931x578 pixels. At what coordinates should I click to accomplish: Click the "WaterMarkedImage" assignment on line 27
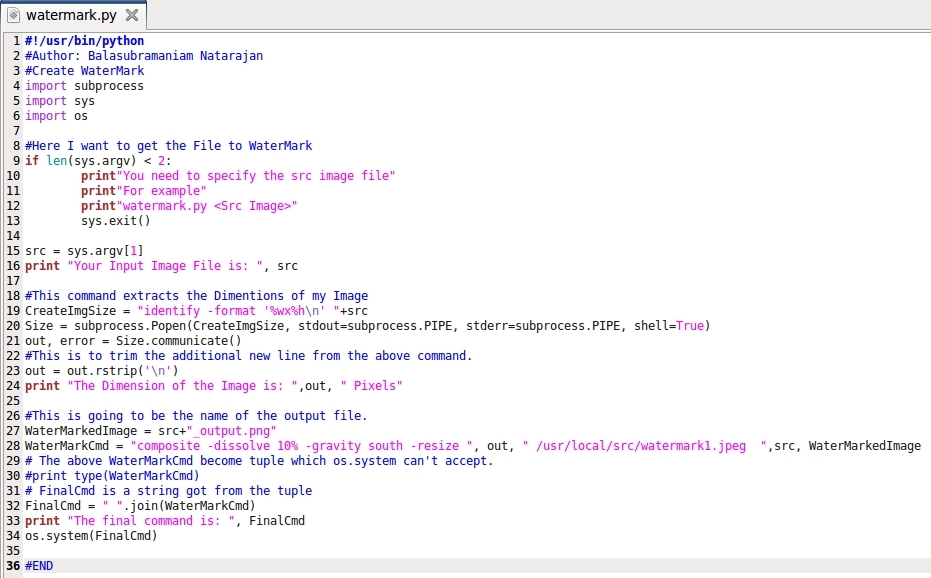tap(80, 431)
